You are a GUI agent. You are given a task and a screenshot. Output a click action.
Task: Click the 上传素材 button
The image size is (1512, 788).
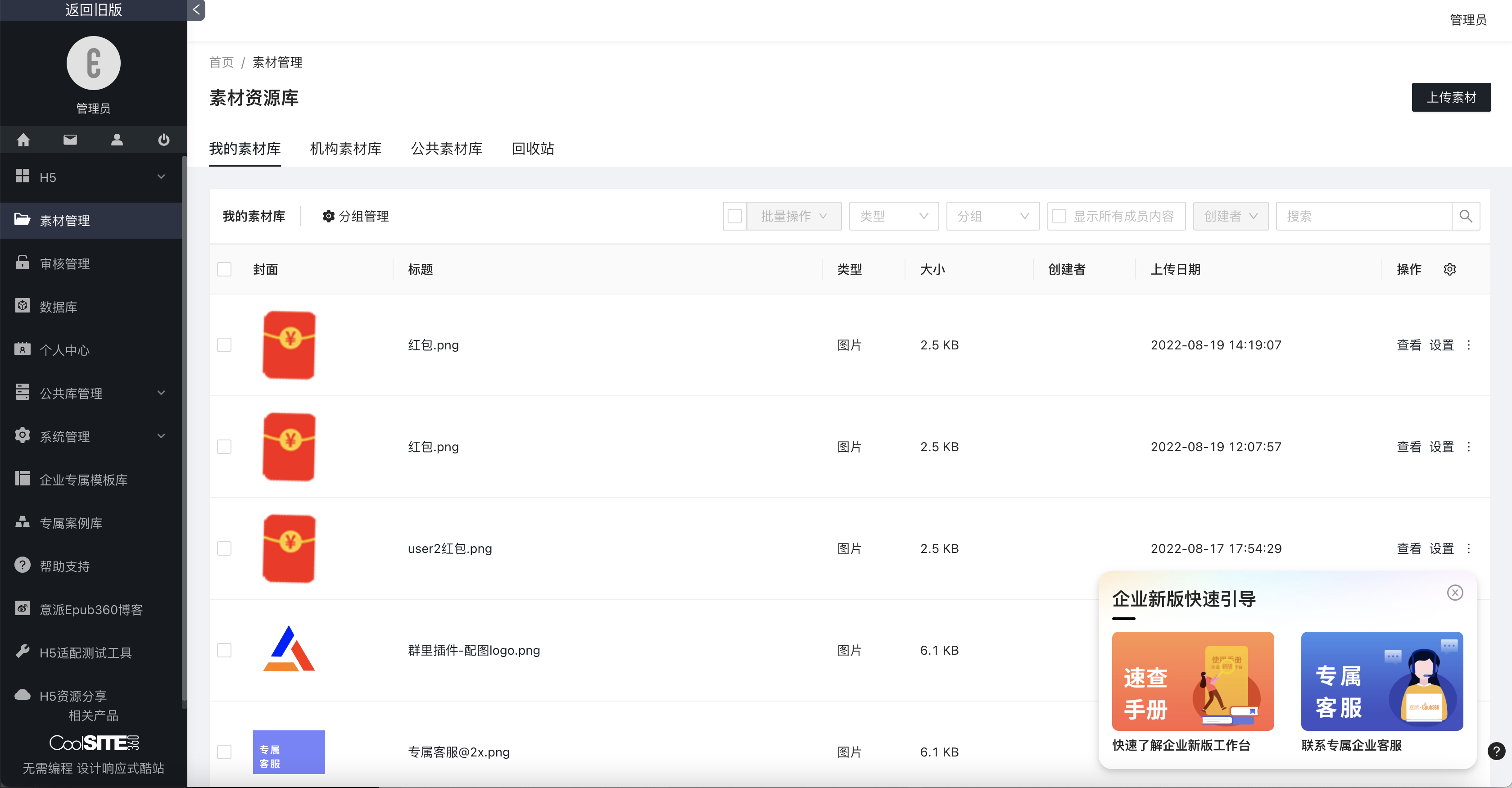(x=1451, y=97)
